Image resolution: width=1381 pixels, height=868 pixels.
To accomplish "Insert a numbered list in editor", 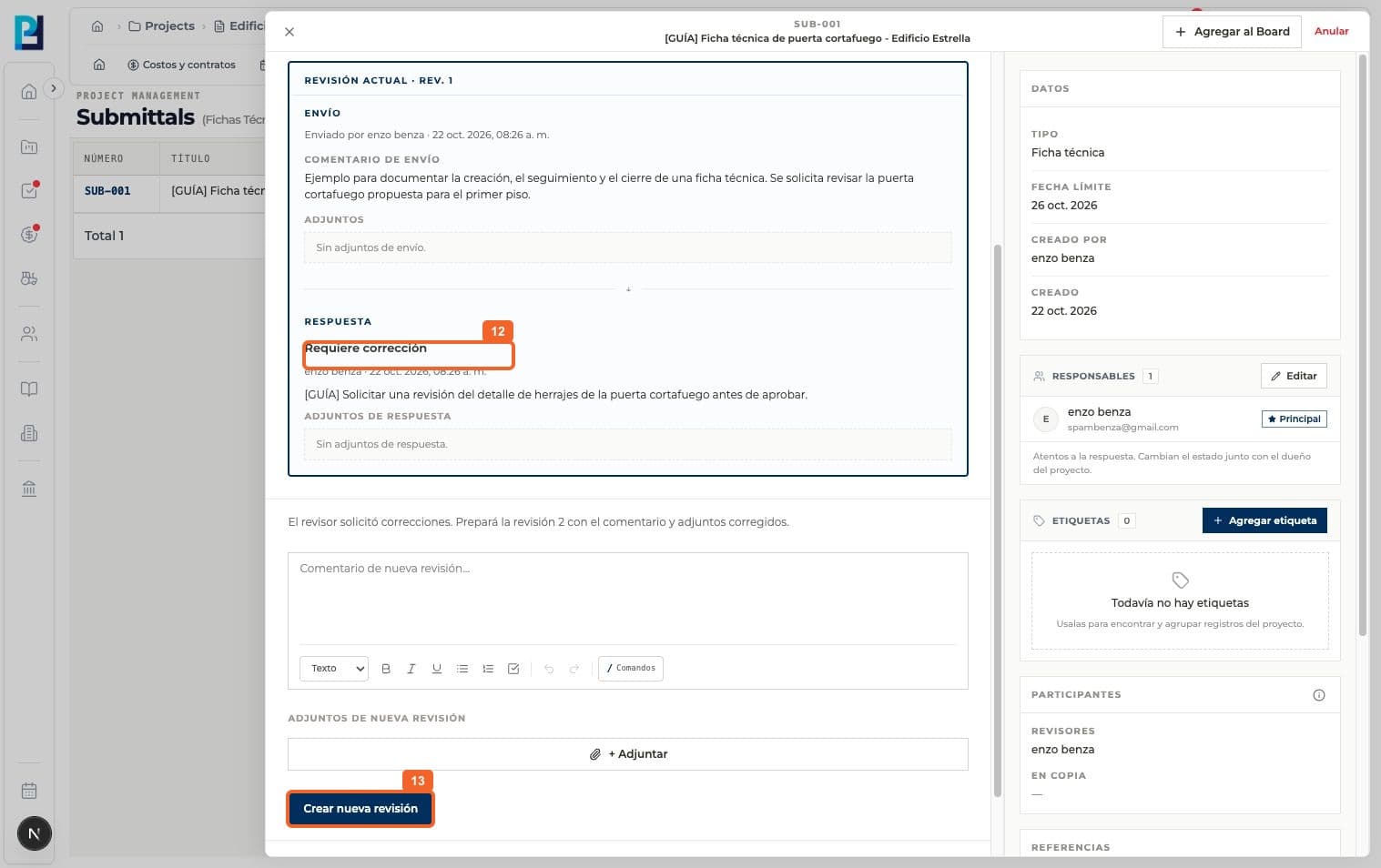I will [488, 669].
